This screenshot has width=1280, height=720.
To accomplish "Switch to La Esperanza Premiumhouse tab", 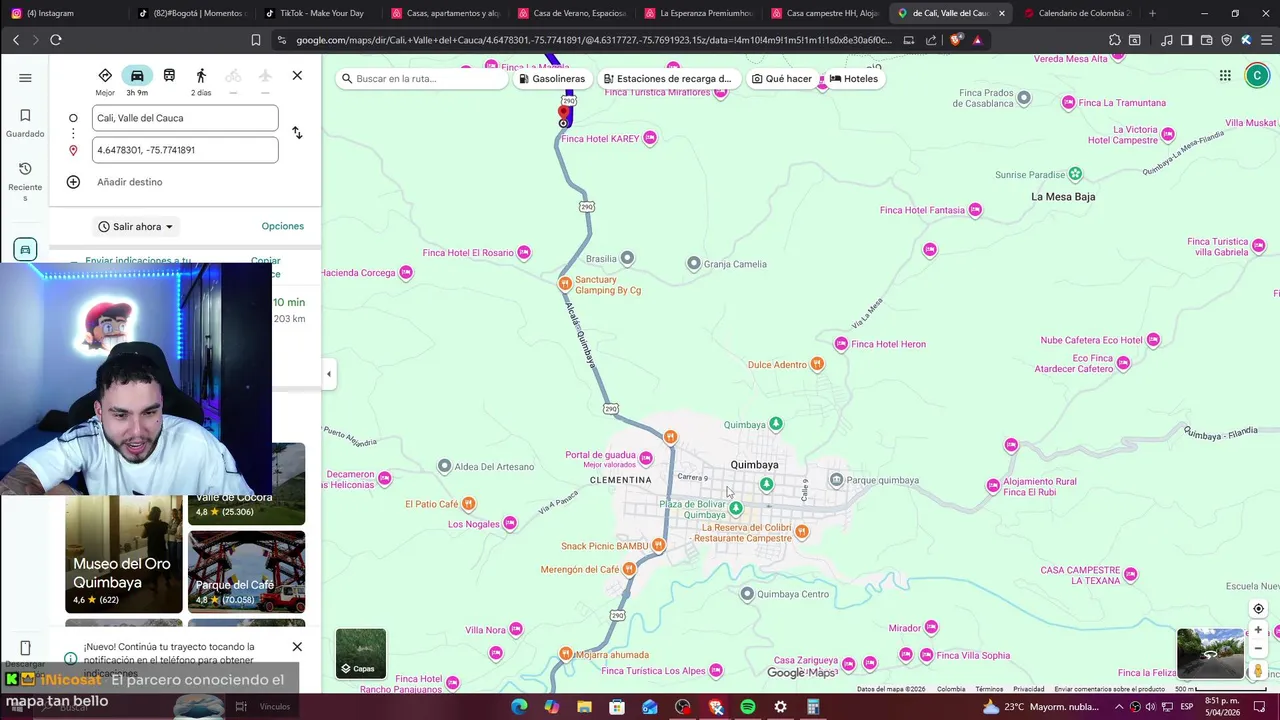I will click(x=698, y=13).
